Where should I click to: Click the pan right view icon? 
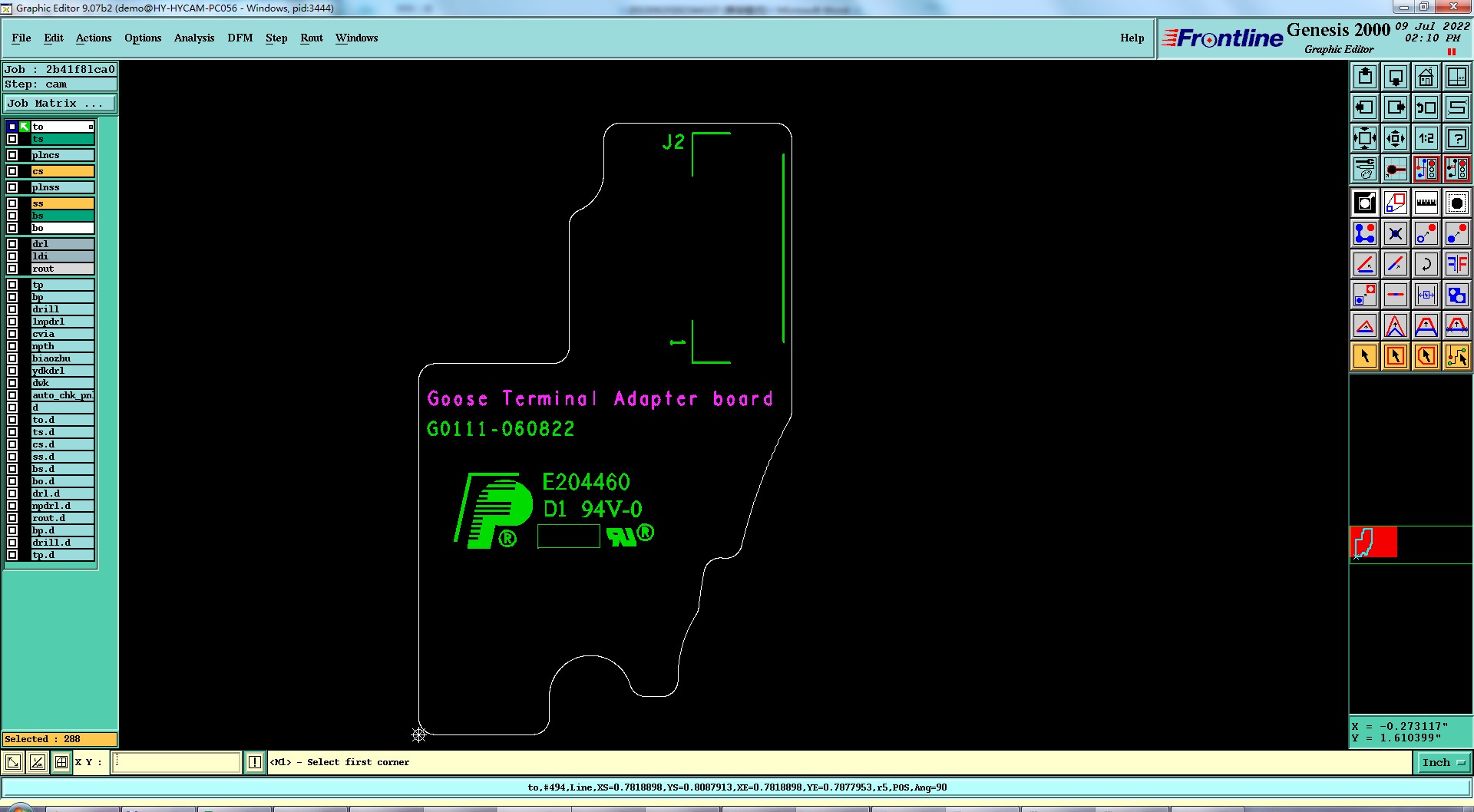(1396, 107)
